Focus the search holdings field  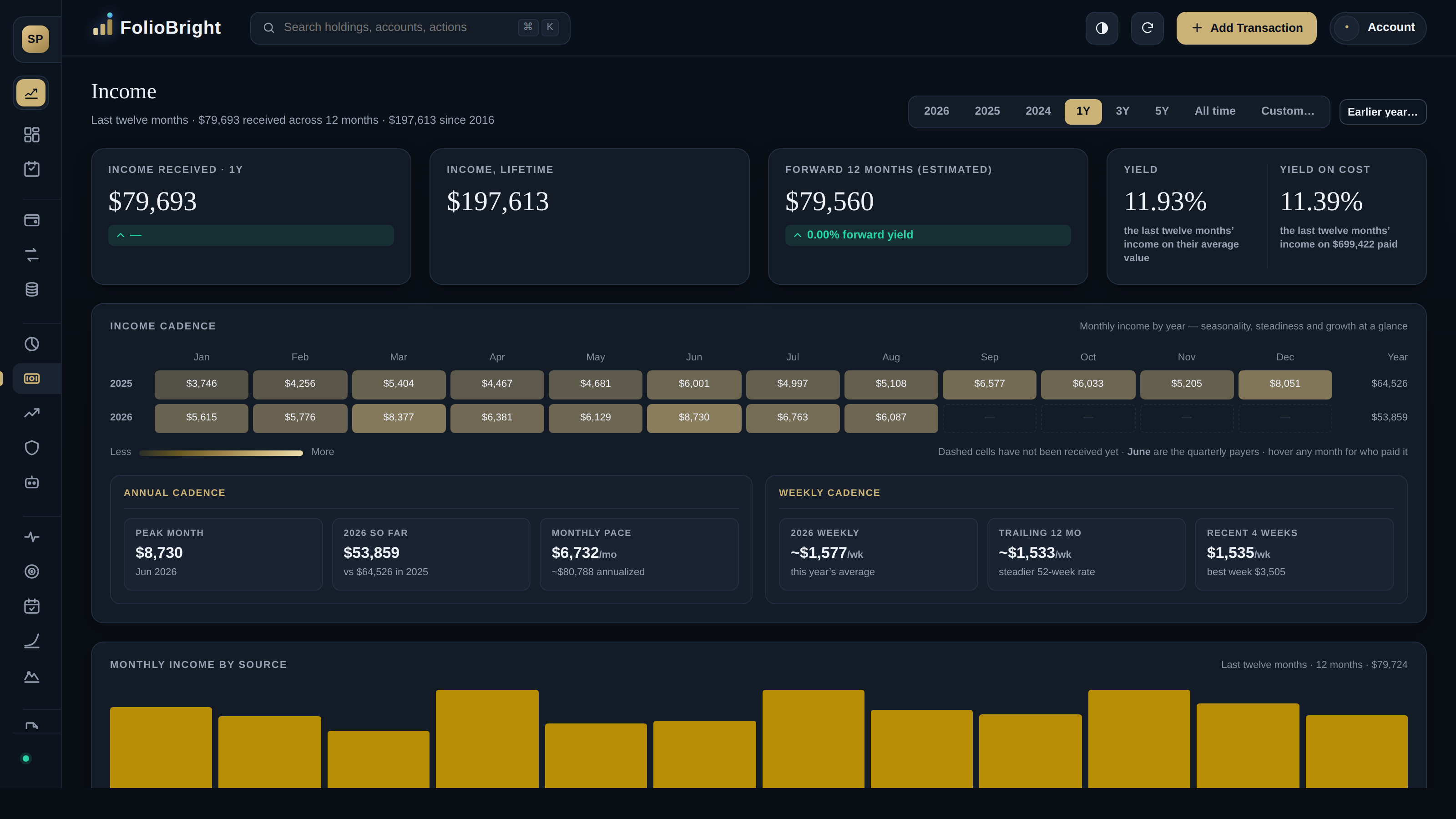pyautogui.click(x=410, y=28)
